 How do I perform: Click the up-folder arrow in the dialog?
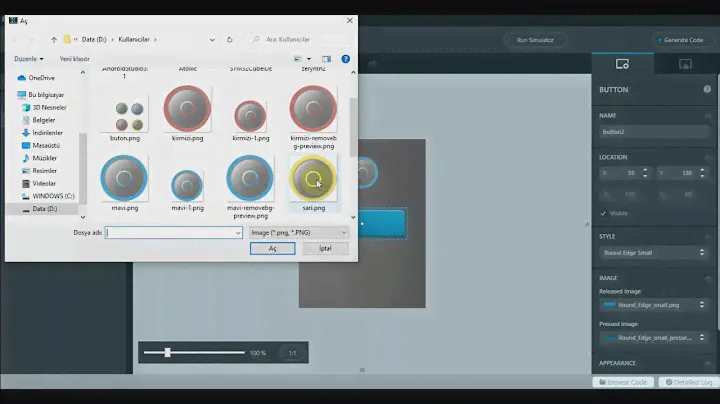(53, 39)
